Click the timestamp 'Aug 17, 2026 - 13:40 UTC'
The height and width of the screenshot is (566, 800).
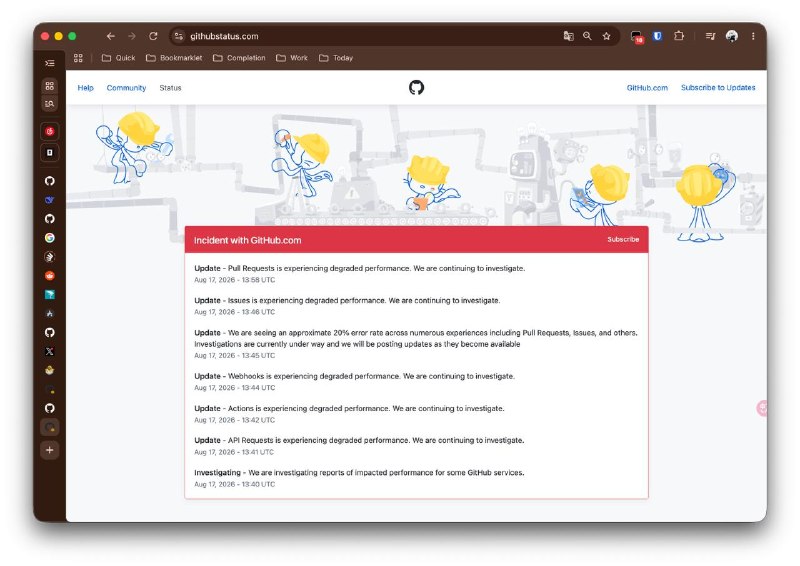pos(234,484)
